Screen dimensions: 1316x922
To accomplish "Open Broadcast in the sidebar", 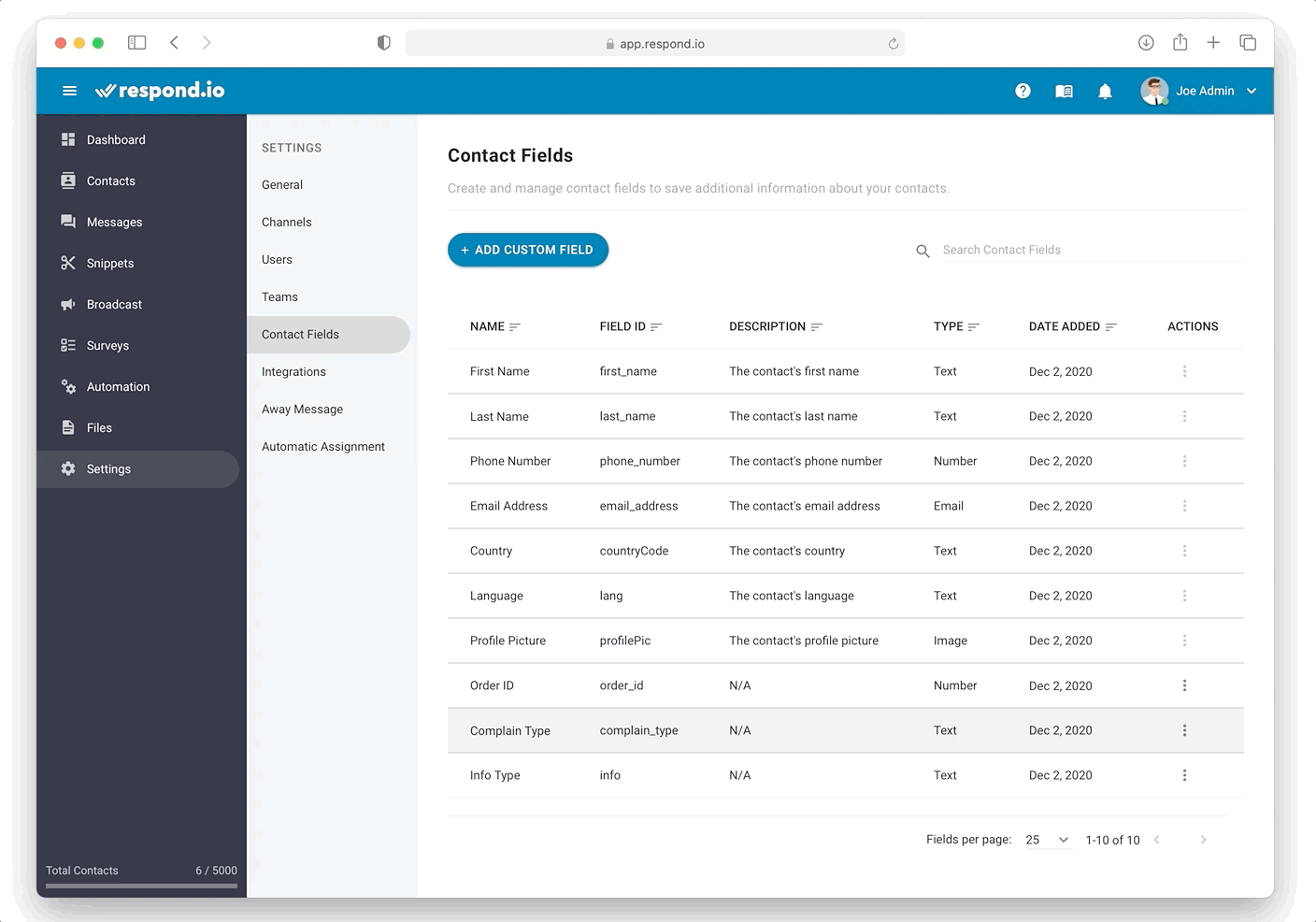I will [138, 304].
